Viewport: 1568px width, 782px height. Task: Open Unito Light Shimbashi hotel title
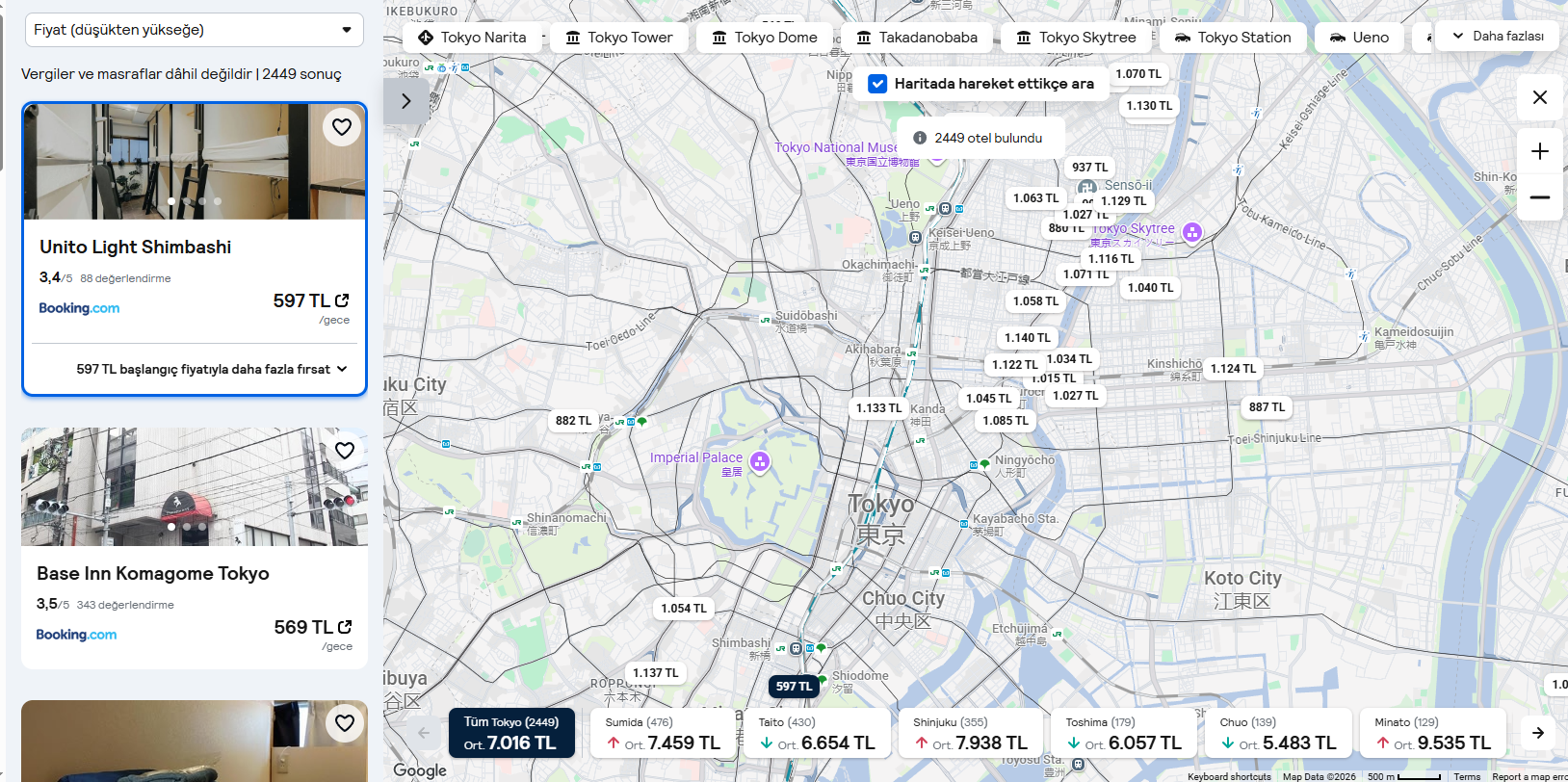(x=136, y=247)
